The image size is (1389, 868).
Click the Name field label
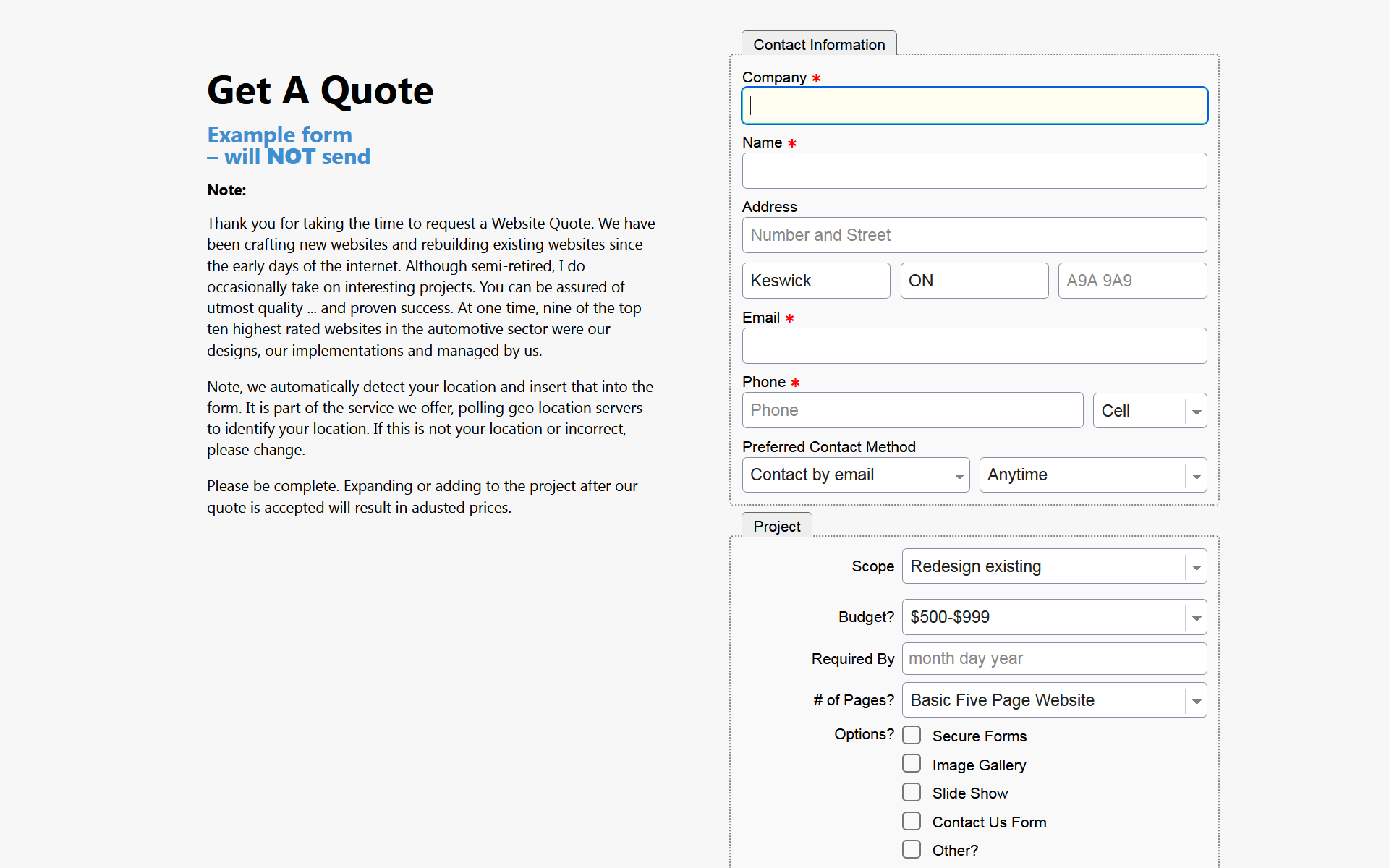[x=763, y=142]
